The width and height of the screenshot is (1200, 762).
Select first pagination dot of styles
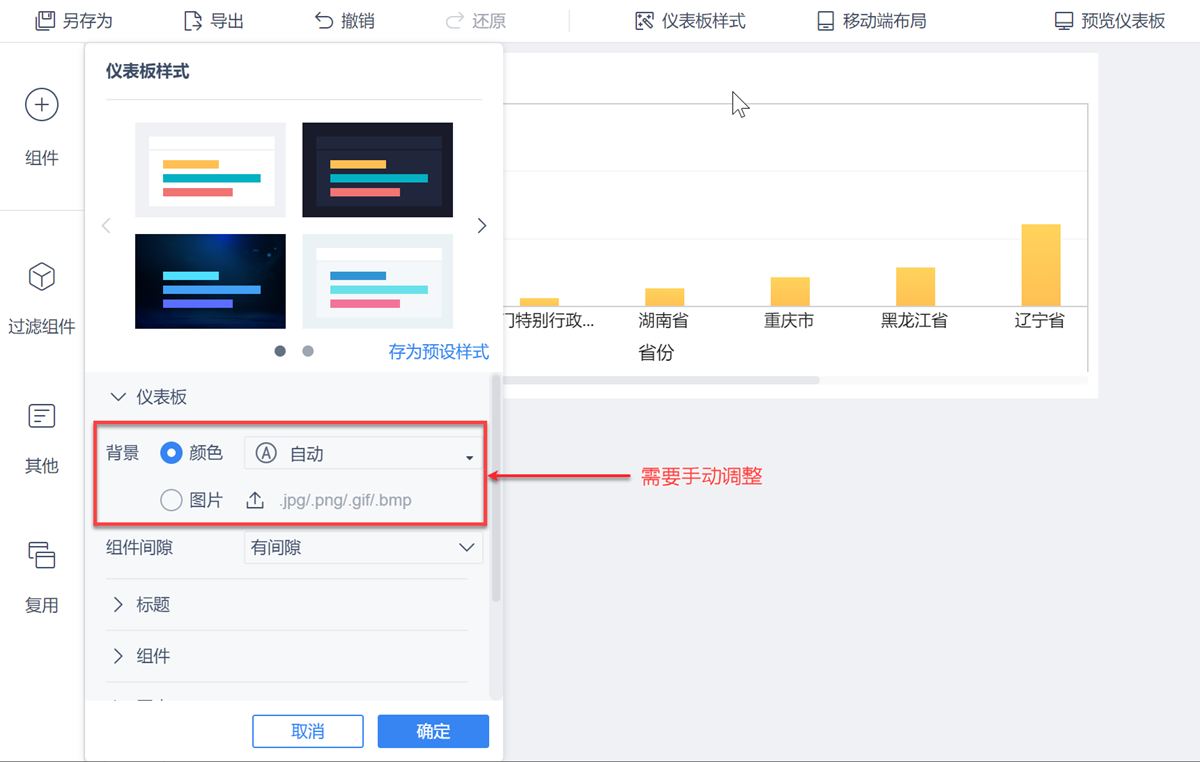click(280, 351)
